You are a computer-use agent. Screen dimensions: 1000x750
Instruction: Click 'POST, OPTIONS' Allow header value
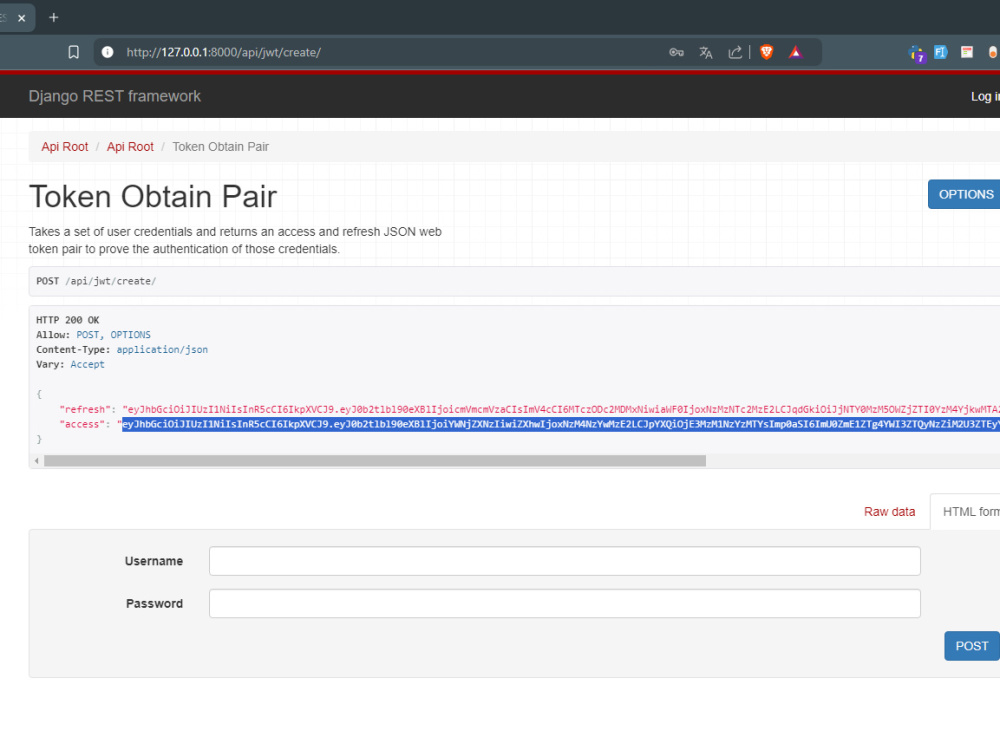click(x=114, y=335)
